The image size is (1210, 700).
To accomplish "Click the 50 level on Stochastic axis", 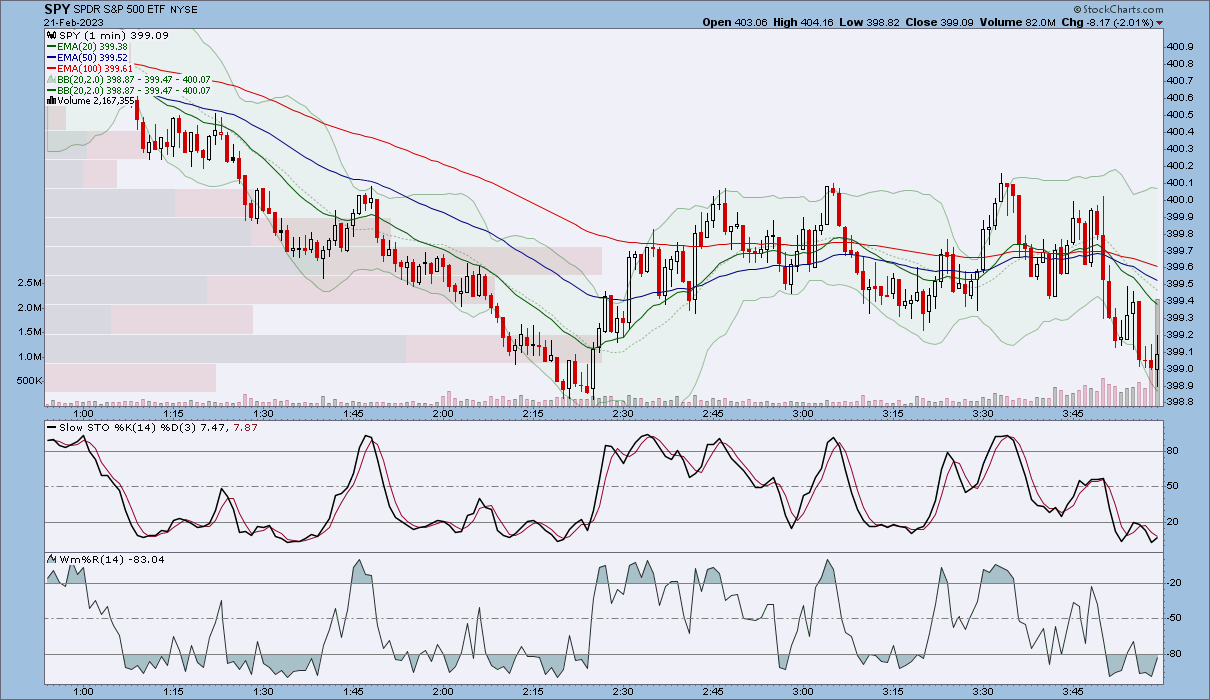I will coord(1174,486).
